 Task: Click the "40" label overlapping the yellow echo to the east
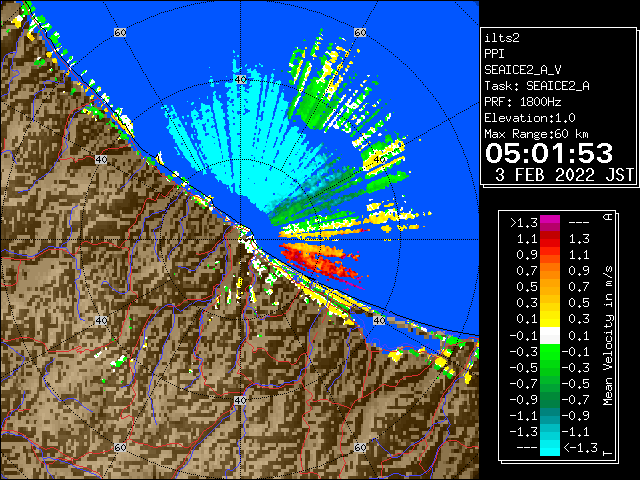(x=380, y=160)
